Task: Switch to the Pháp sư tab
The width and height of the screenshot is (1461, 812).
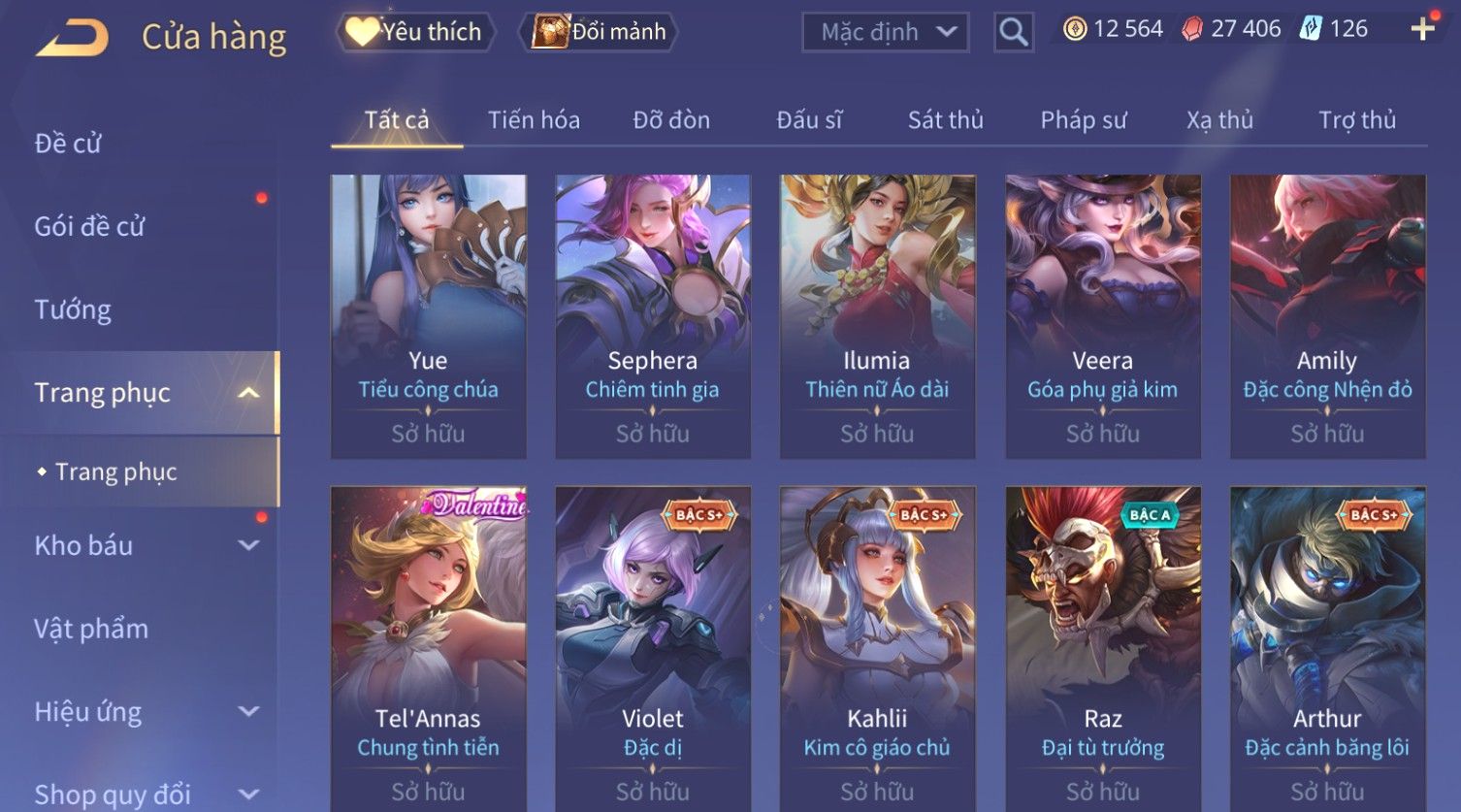Action: pos(1084,120)
